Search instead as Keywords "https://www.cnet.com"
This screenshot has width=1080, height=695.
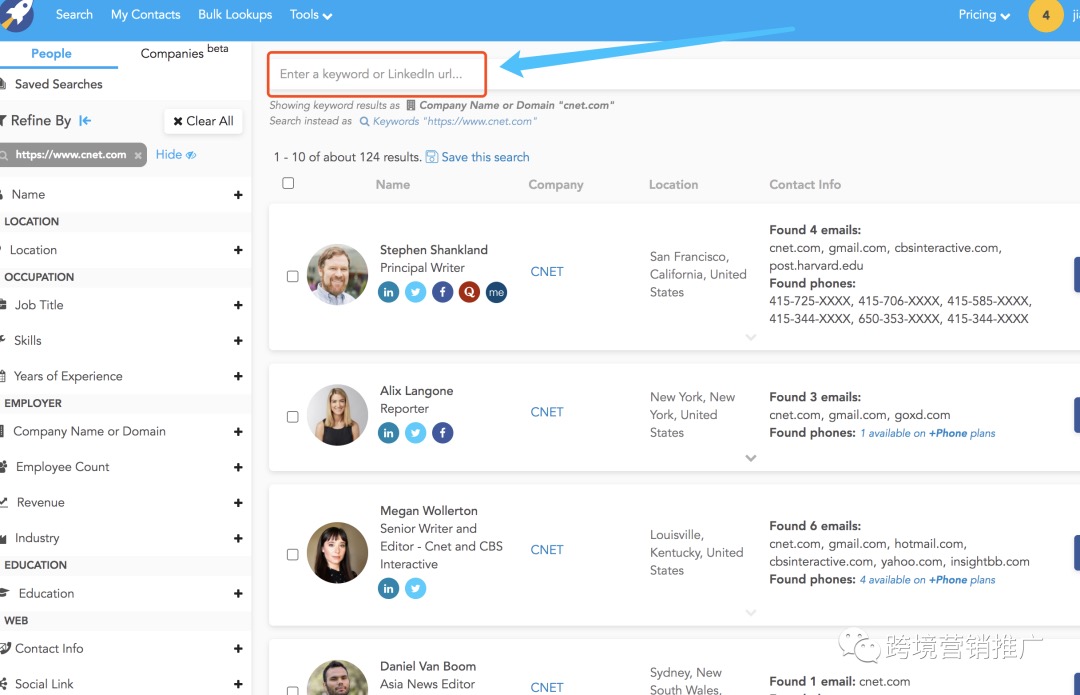pos(448,121)
